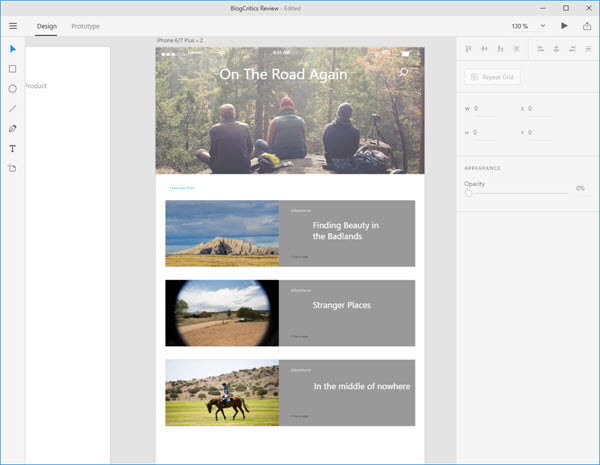
Task: Expand the zoom level dropdown
Action: (x=543, y=26)
